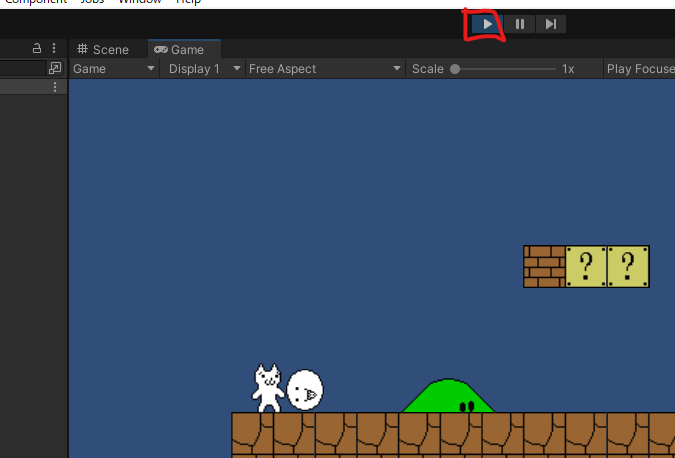Click the search field in the left panel
675x458 pixels.
23,68
